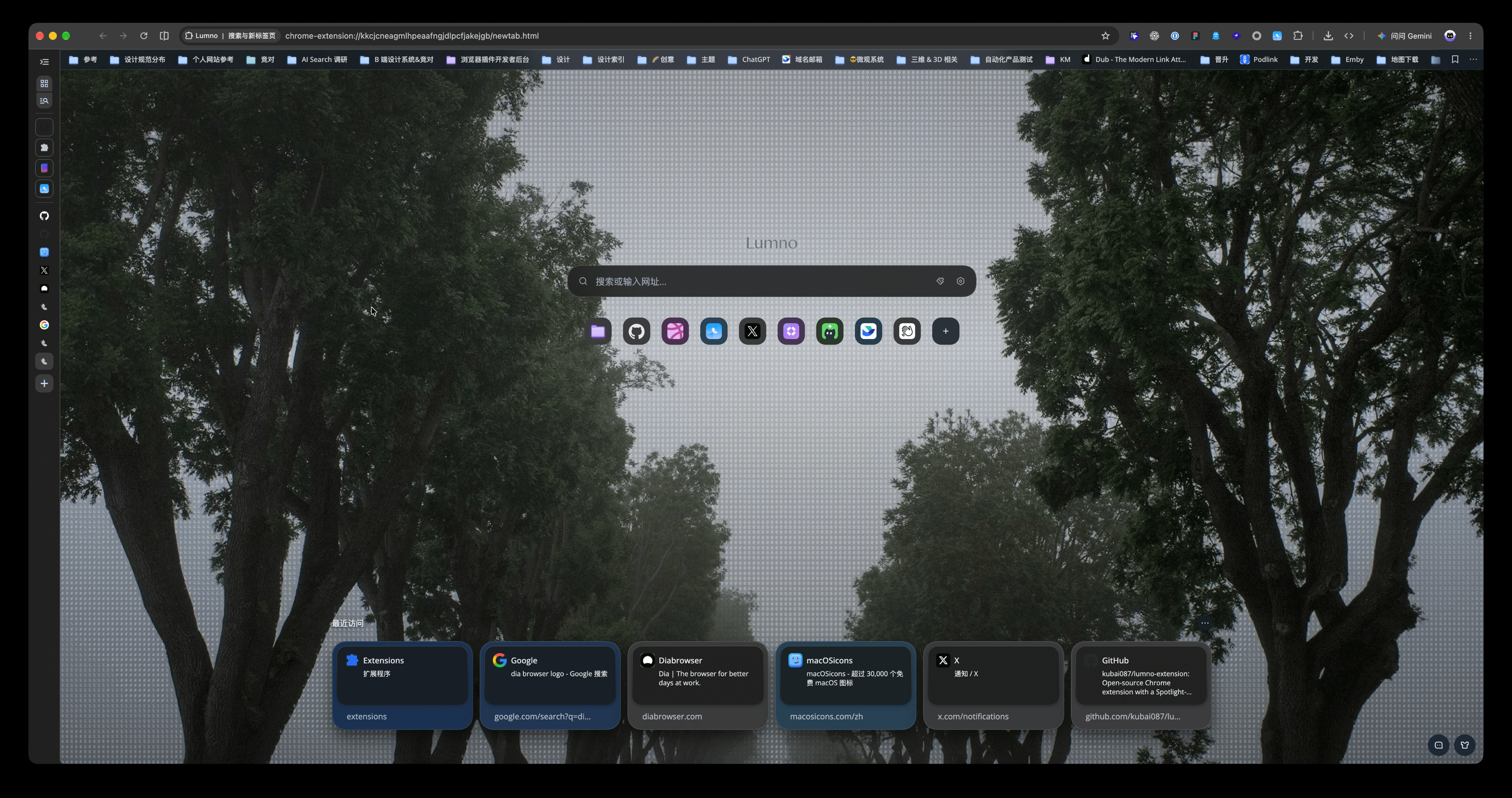Open the Chrome extensions puzzle menu

click(1298, 36)
